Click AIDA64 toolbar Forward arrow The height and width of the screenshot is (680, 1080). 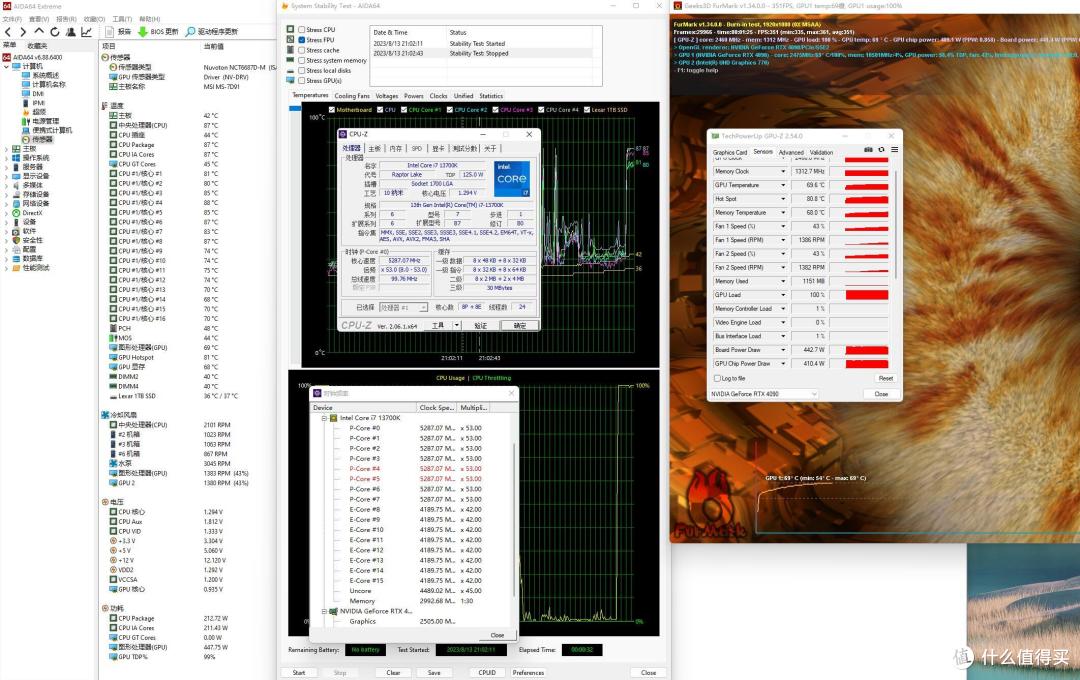(x=23, y=32)
